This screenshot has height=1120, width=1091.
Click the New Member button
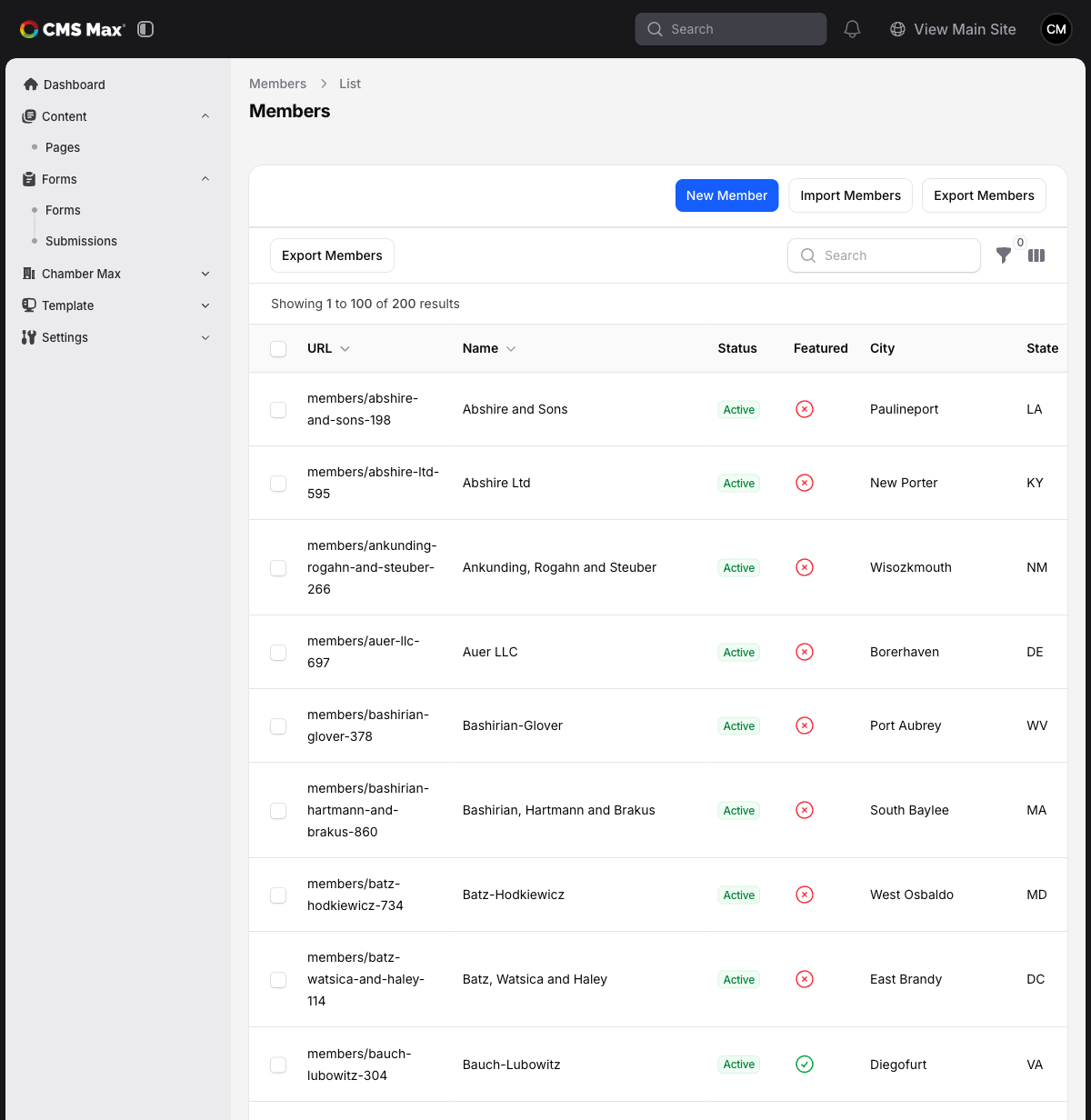click(x=726, y=195)
